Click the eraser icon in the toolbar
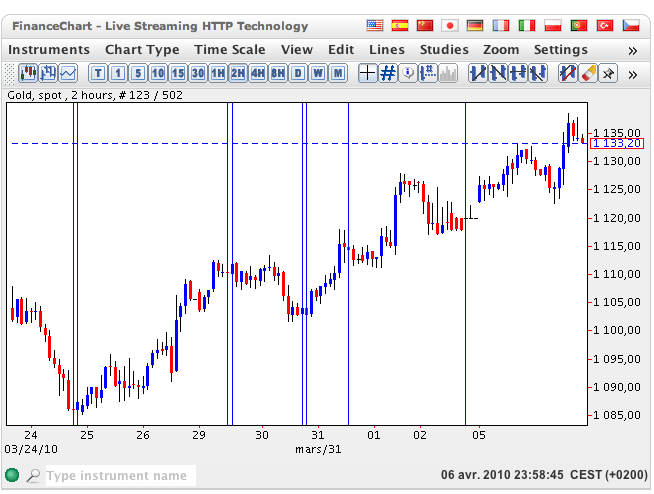 (588, 72)
